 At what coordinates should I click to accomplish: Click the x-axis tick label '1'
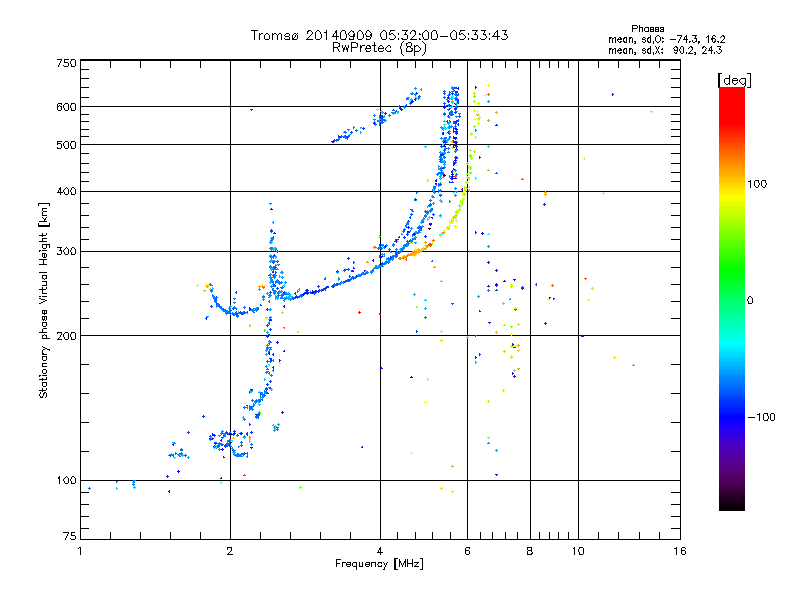pos(80,551)
